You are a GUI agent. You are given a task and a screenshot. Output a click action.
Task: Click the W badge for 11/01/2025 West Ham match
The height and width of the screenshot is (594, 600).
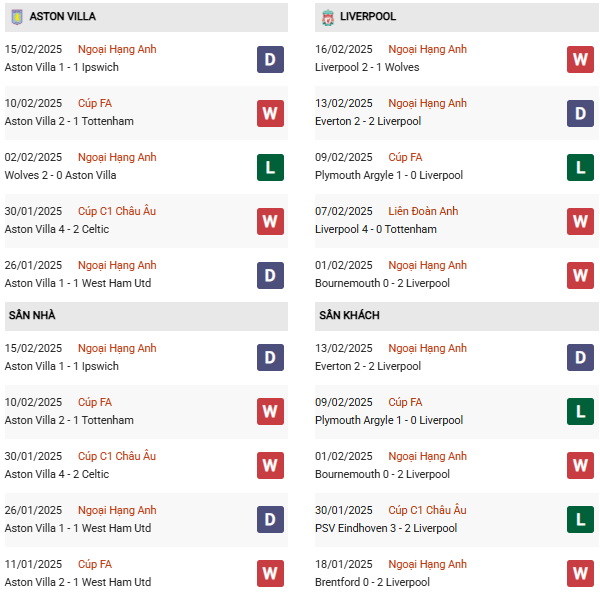pos(269,574)
